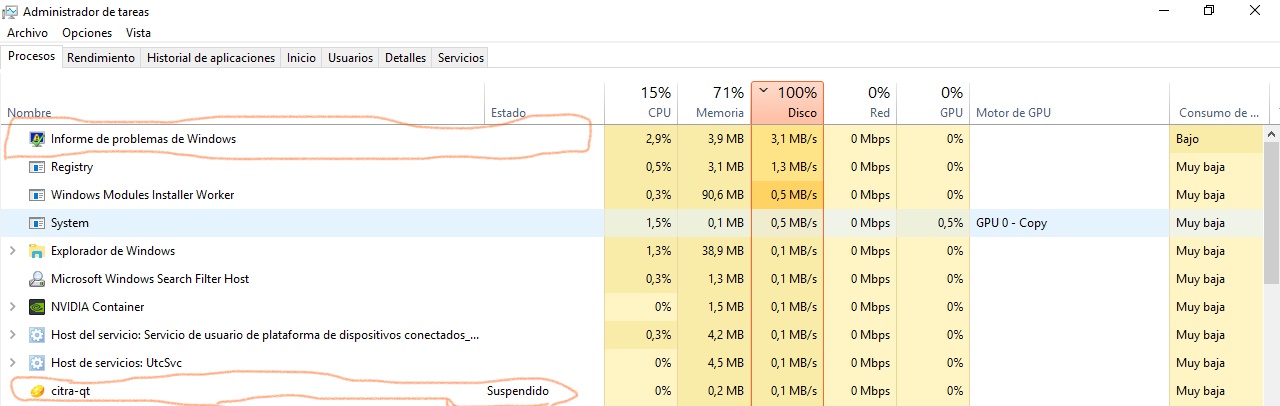
Task: Click the NVIDIA Container icon
Action: click(x=37, y=307)
